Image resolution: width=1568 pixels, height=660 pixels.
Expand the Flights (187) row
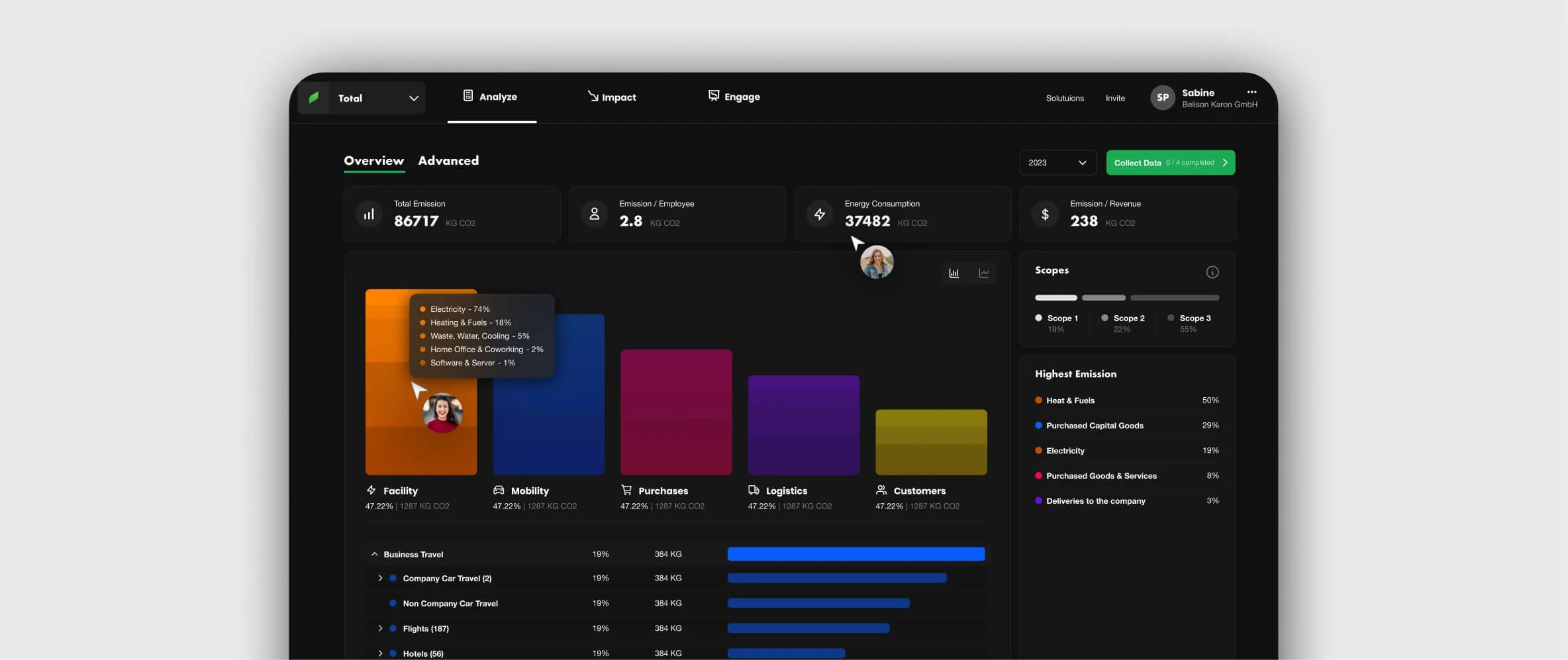pyautogui.click(x=381, y=628)
